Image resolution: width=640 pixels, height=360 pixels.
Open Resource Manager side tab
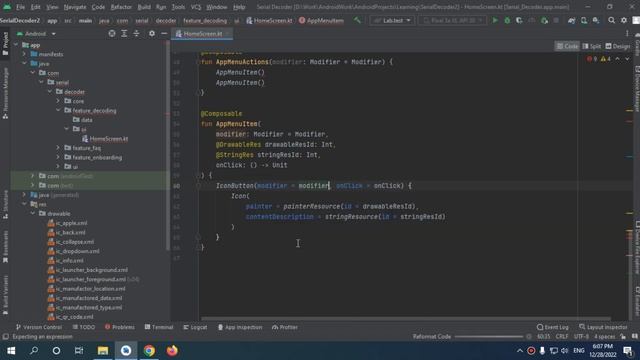(5, 93)
